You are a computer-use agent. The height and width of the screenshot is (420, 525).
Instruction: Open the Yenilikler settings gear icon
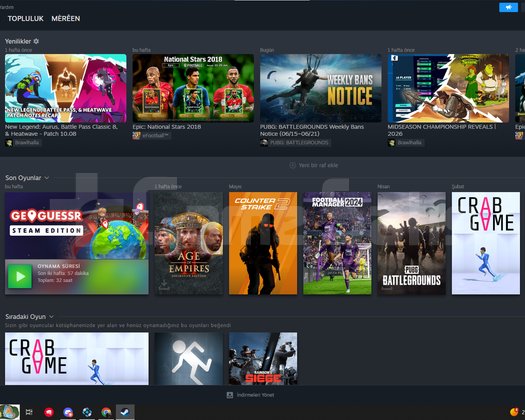coord(36,41)
